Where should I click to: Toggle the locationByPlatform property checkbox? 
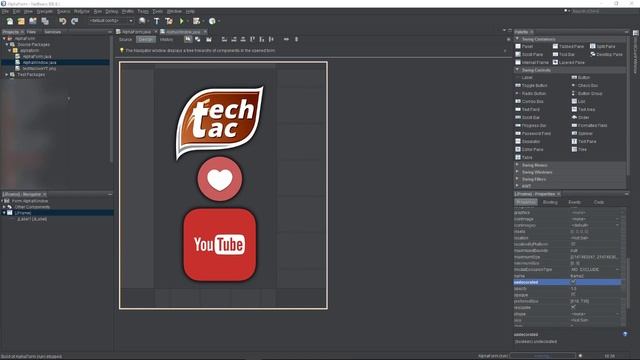[x=573, y=244]
